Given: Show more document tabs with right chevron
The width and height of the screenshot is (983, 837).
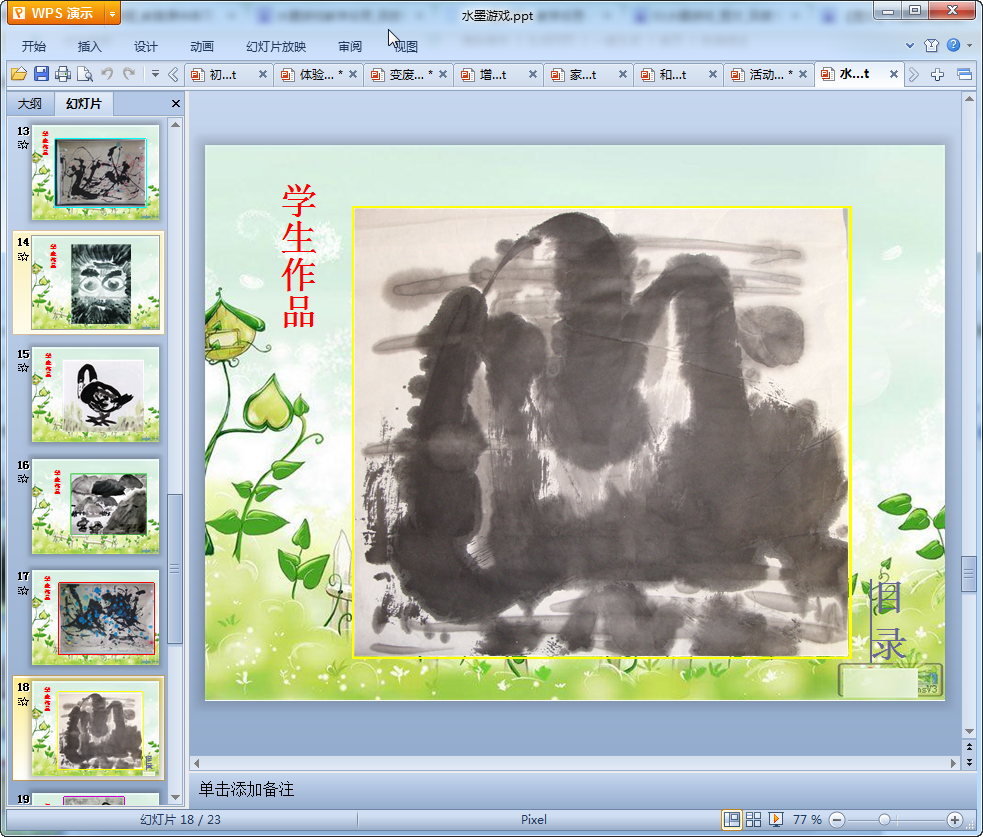Looking at the screenshot, I should [x=913, y=75].
